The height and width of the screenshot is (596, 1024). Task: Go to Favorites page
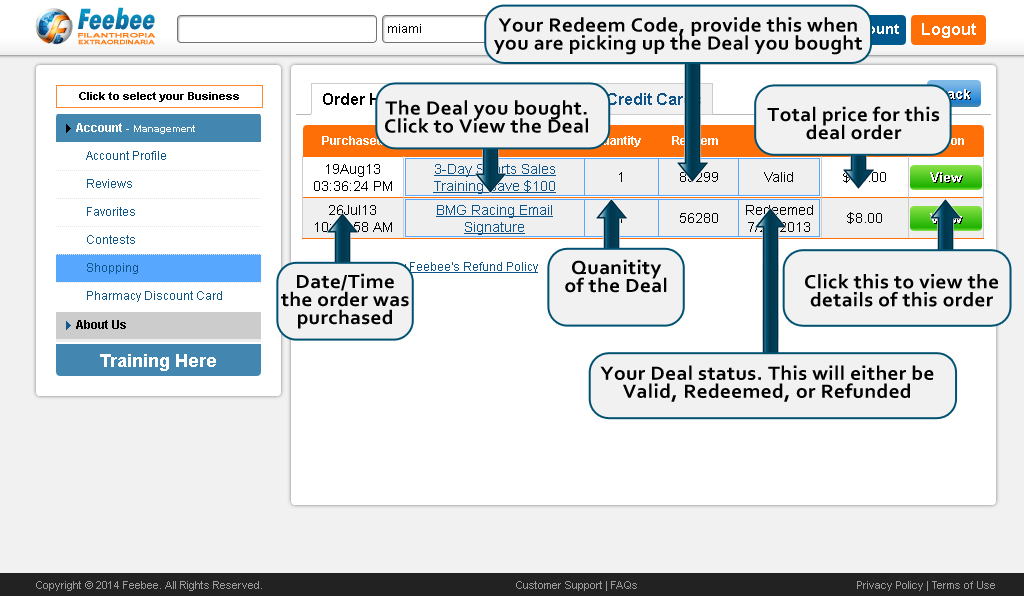point(110,212)
